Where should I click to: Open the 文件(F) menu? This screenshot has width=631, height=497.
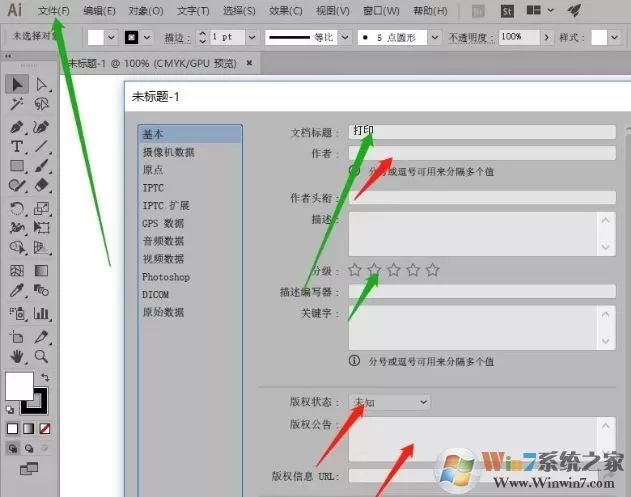click(54, 11)
